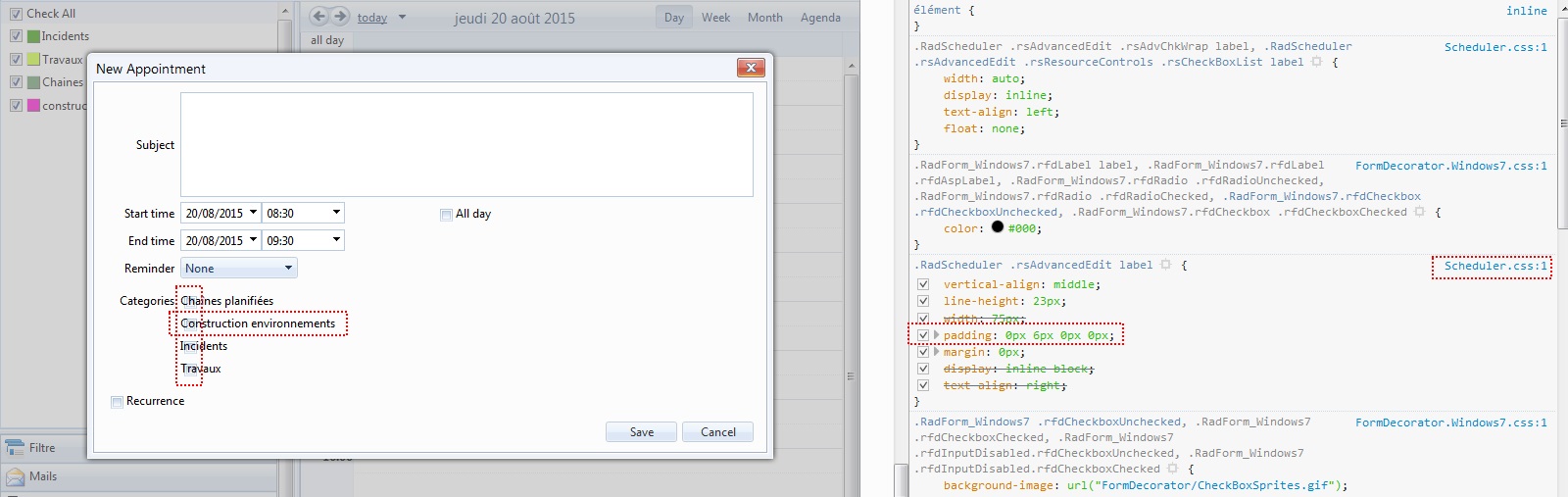Viewport: 1568px width, 497px height.
Task: Click the styles panel vertical scrollbar
Action: (1562, 123)
